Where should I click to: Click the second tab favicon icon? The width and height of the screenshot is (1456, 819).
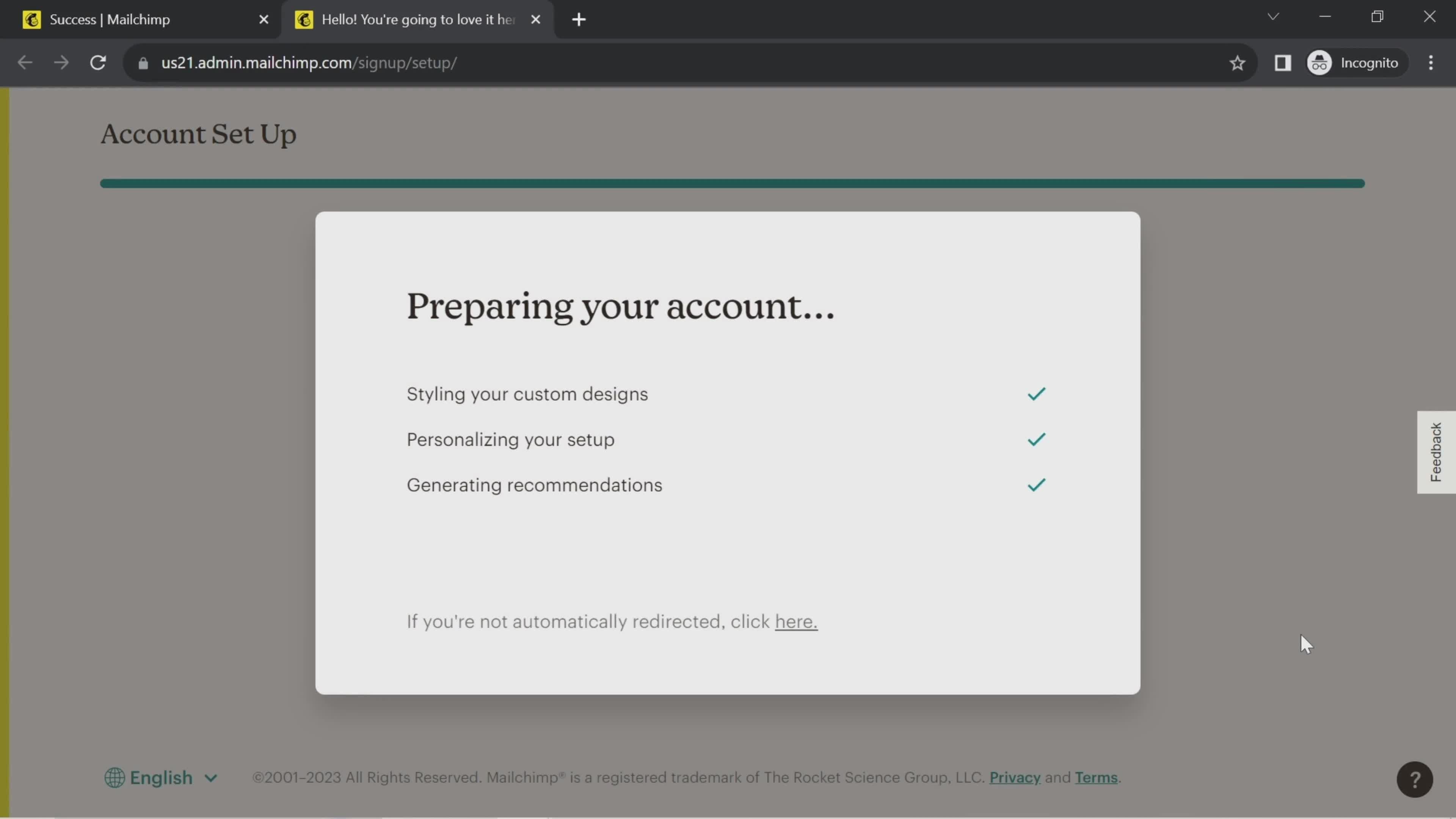[x=304, y=18]
